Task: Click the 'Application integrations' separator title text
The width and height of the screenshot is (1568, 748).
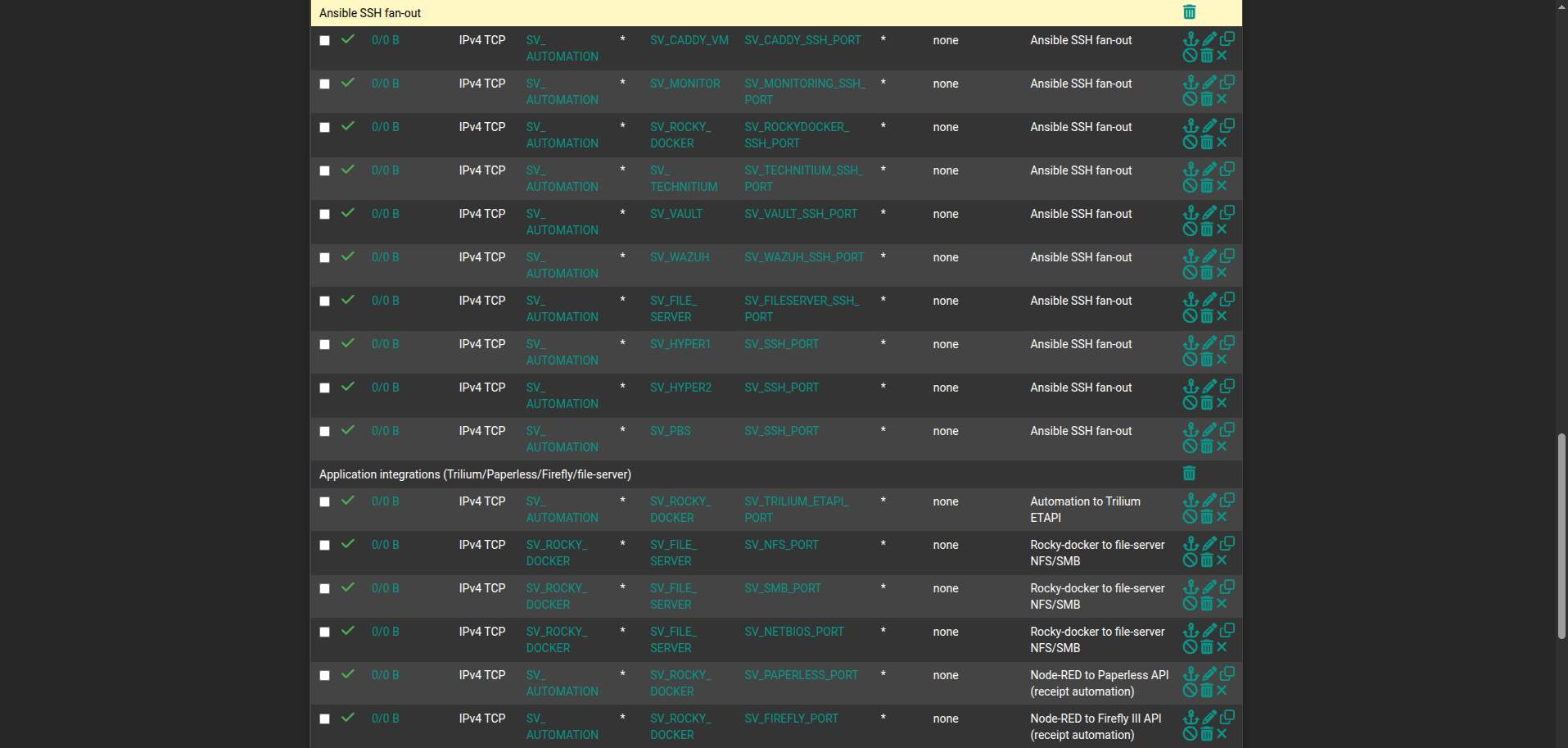Action: pyautogui.click(x=475, y=474)
